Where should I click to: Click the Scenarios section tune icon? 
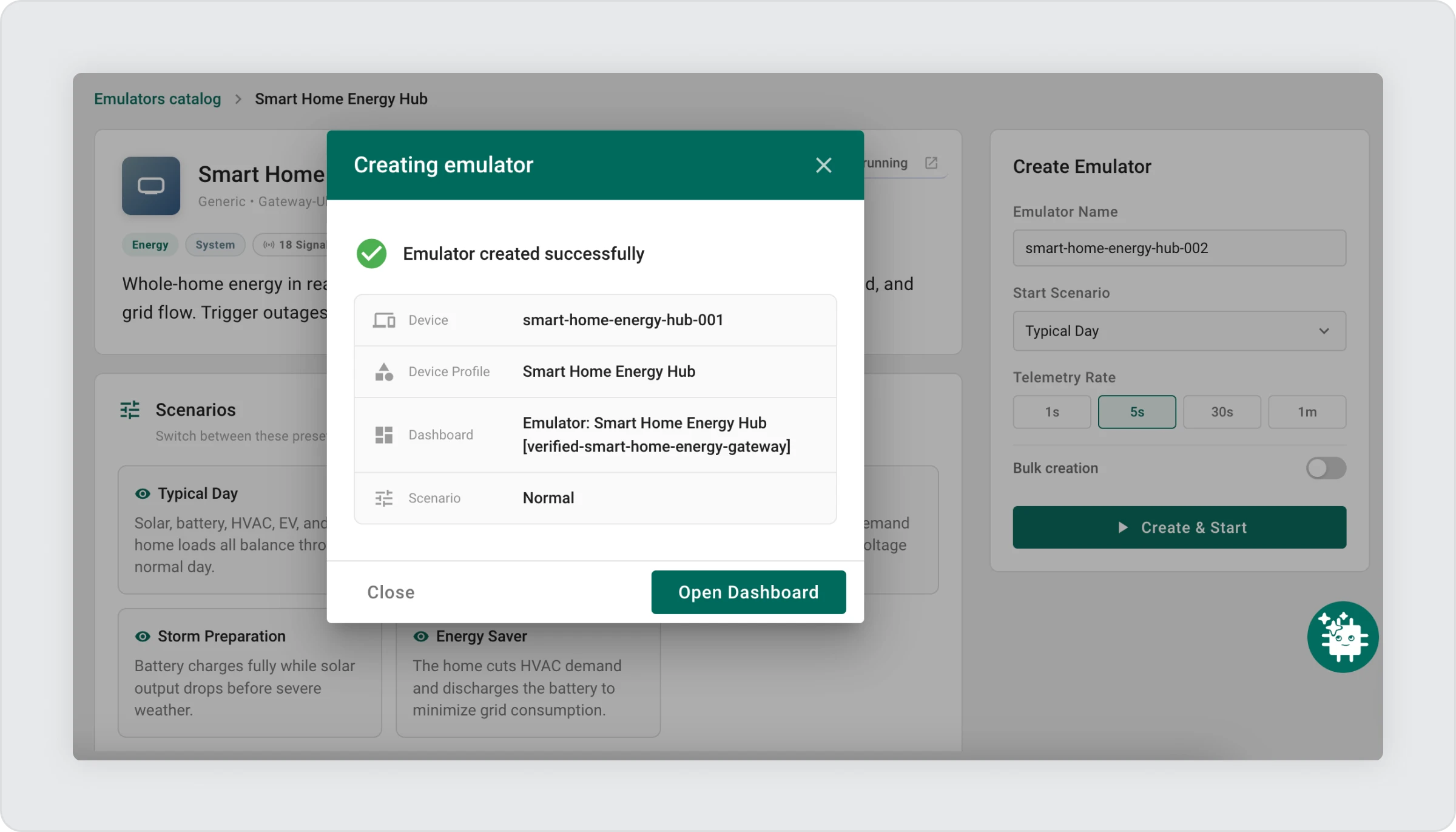[x=130, y=410]
